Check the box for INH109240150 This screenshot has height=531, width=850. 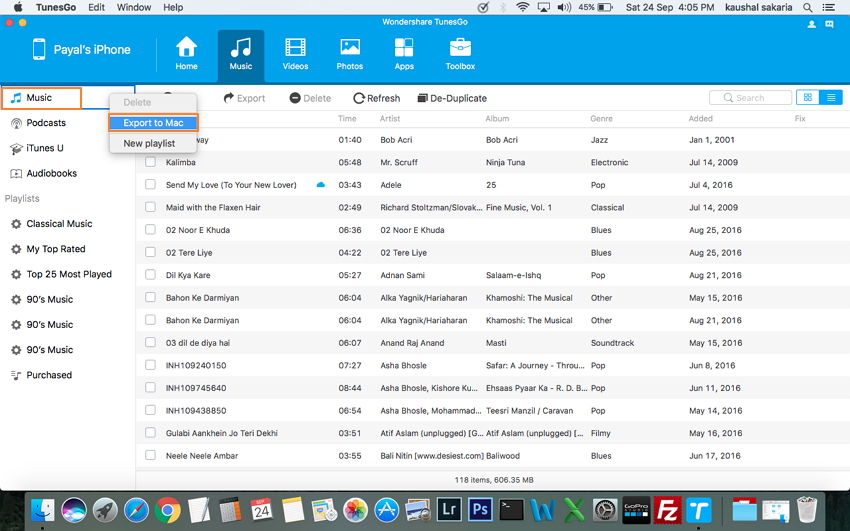150,365
